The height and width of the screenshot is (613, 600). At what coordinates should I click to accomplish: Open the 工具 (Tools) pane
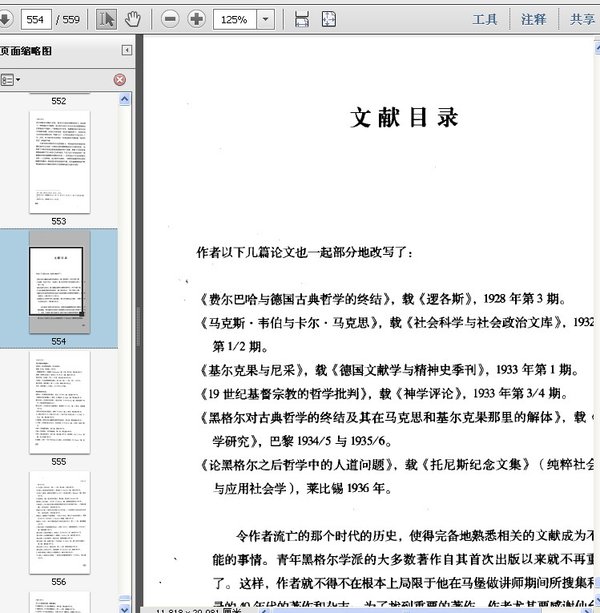click(x=485, y=19)
